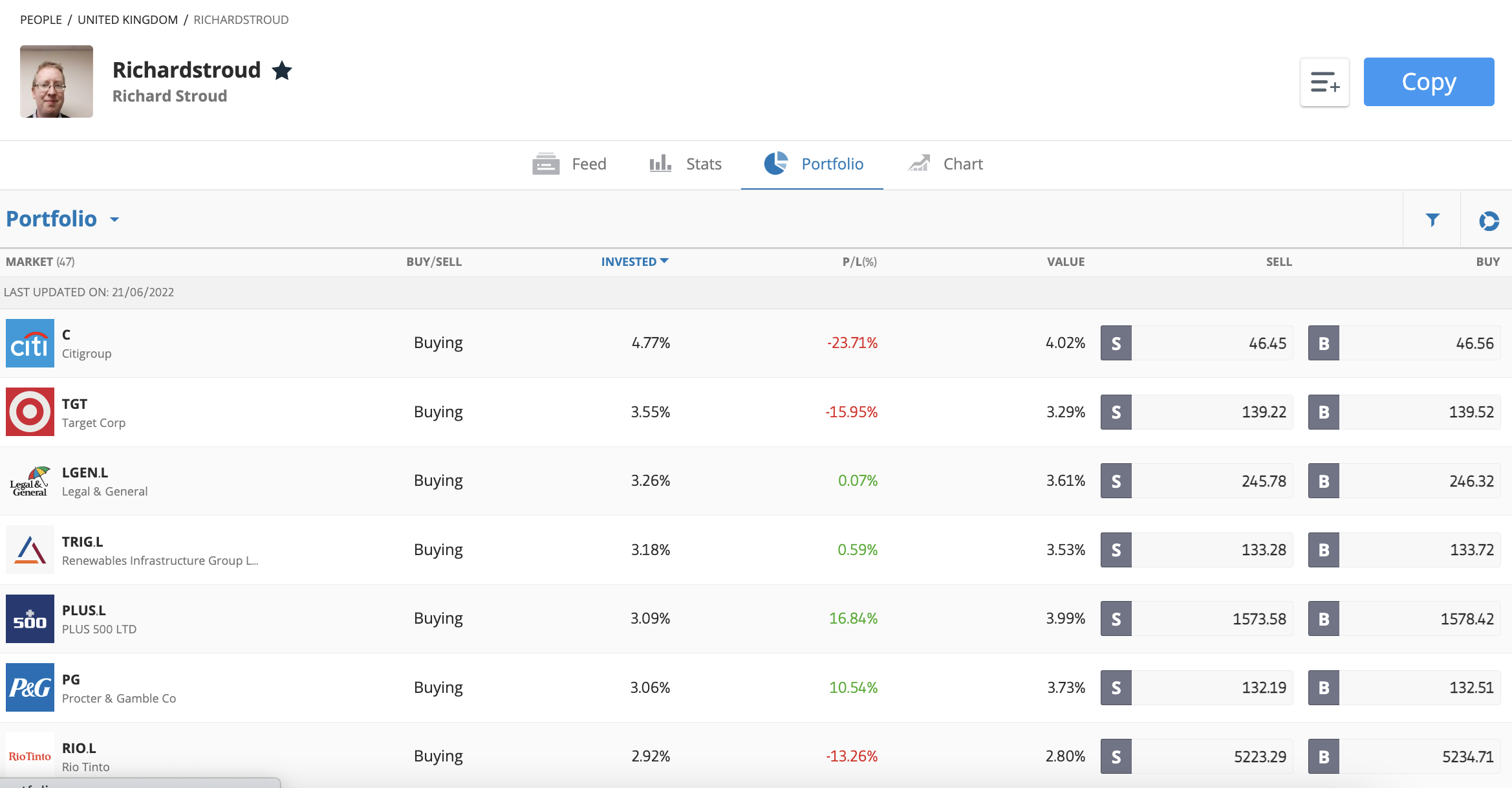Click the Citigroup logo icon
Viewport: 1512px width, 788px height.
pyautogui.click(x=30, y=343)
